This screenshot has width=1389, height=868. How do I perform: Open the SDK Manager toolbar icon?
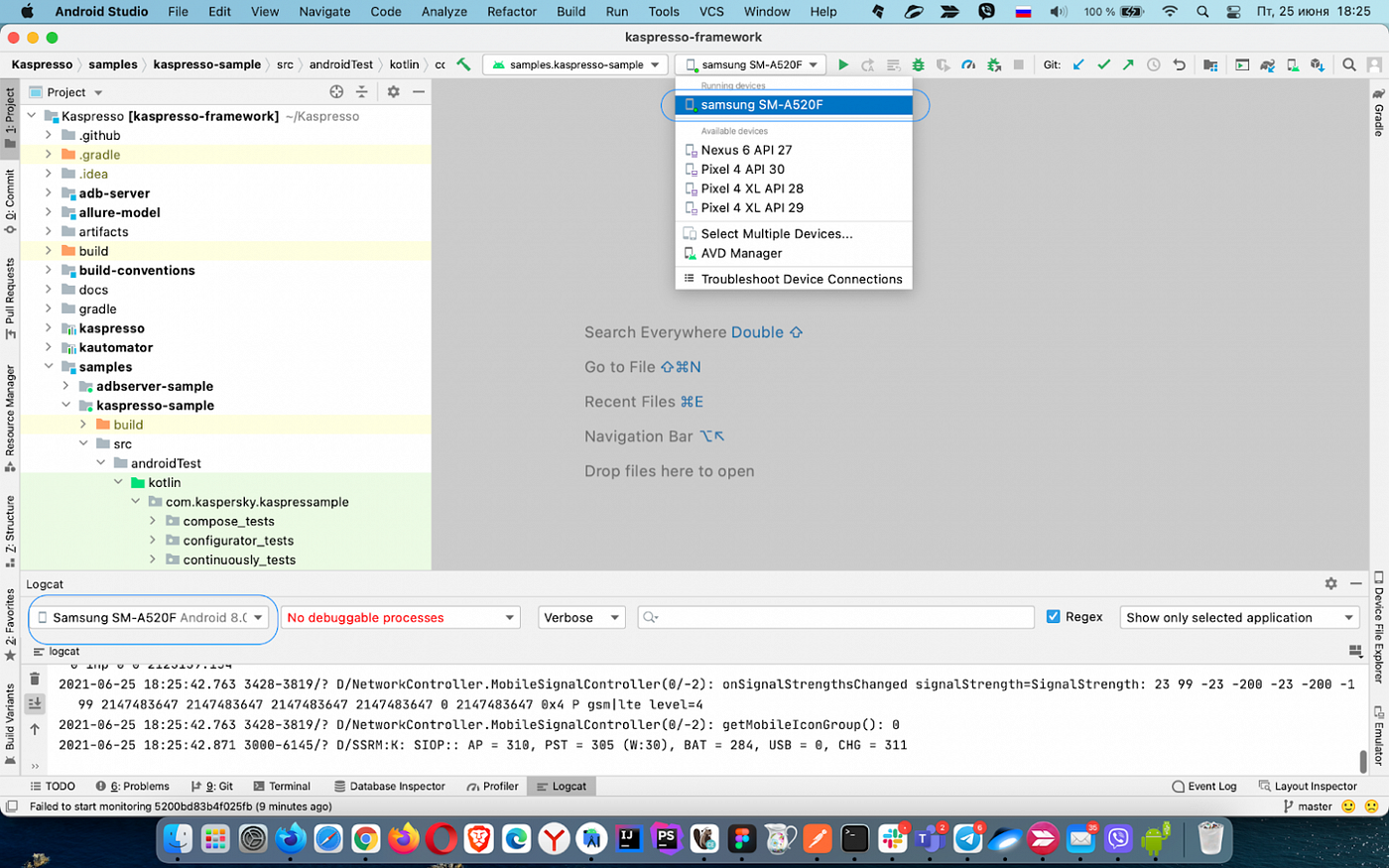click(1318, 64)
